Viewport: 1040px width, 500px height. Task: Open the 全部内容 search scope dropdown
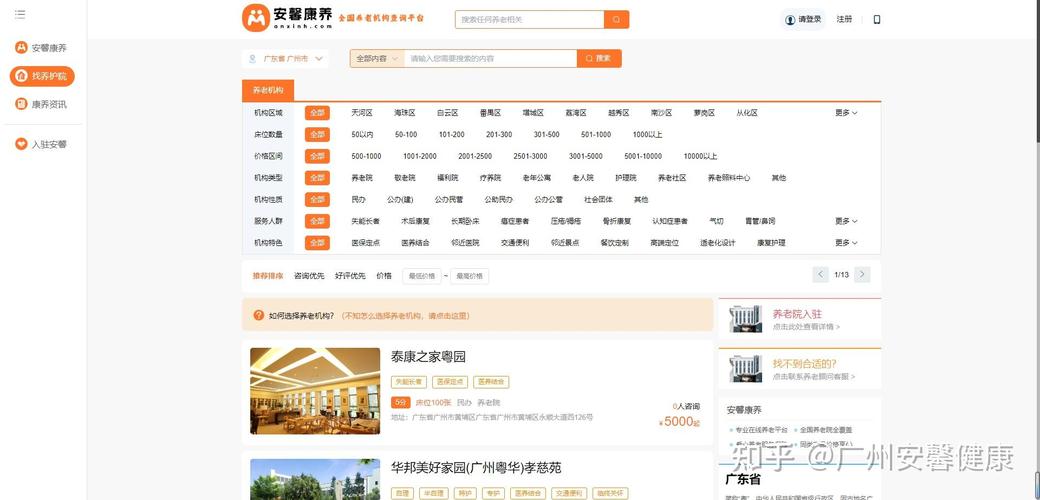click(377, 58)
